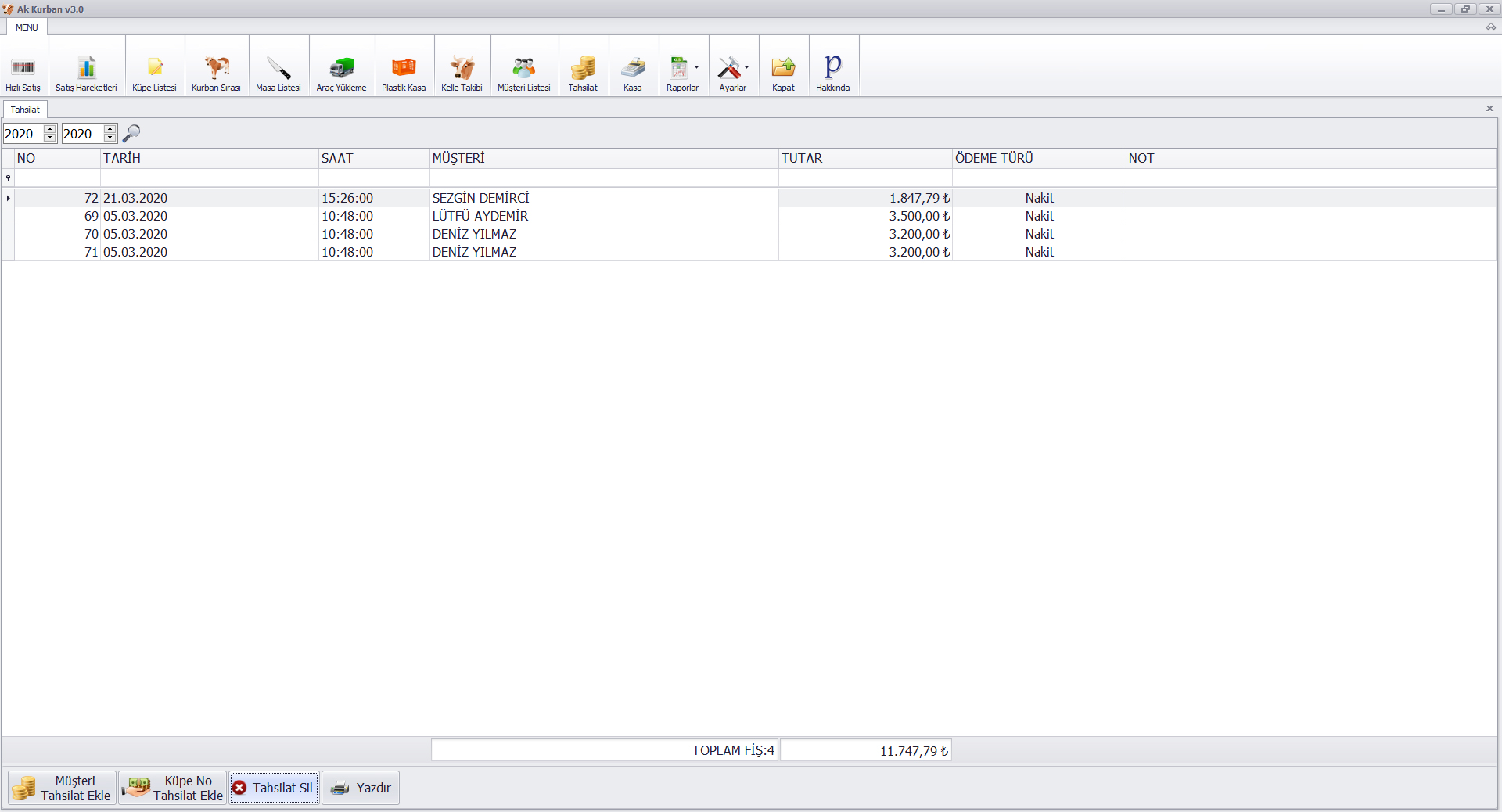The image size is (1502, 812).
Task: Increase the first year spinner value
Action: [x=50, y=129]
